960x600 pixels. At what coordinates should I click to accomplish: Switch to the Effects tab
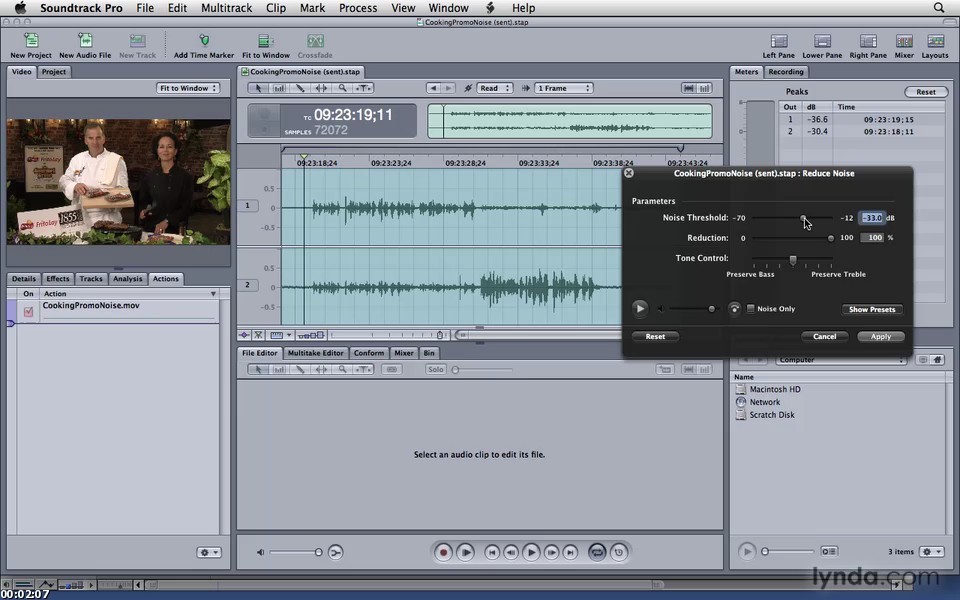click(58, 279)
